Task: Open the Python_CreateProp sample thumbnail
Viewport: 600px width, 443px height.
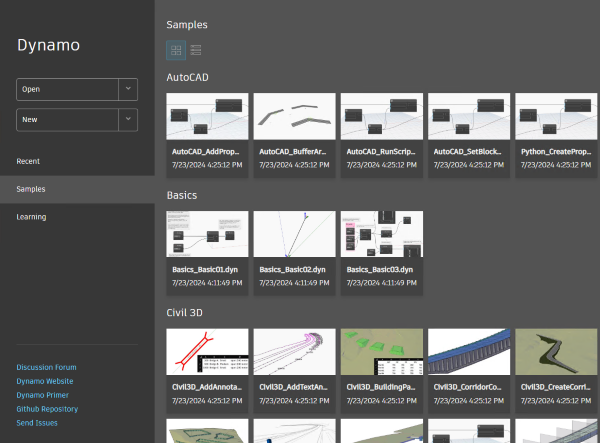Action: coord(556,116)
